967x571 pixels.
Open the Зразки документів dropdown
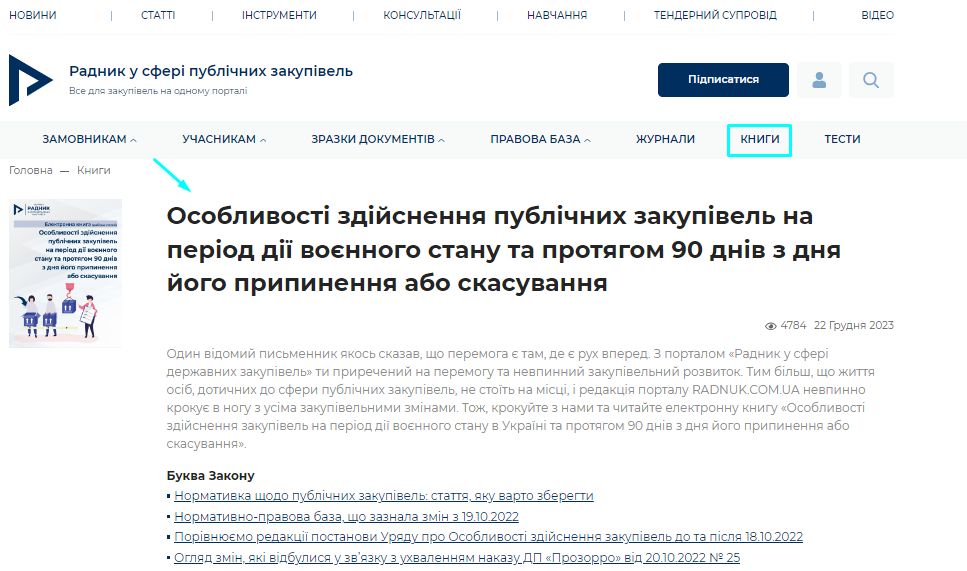click(x=377, y=139)
